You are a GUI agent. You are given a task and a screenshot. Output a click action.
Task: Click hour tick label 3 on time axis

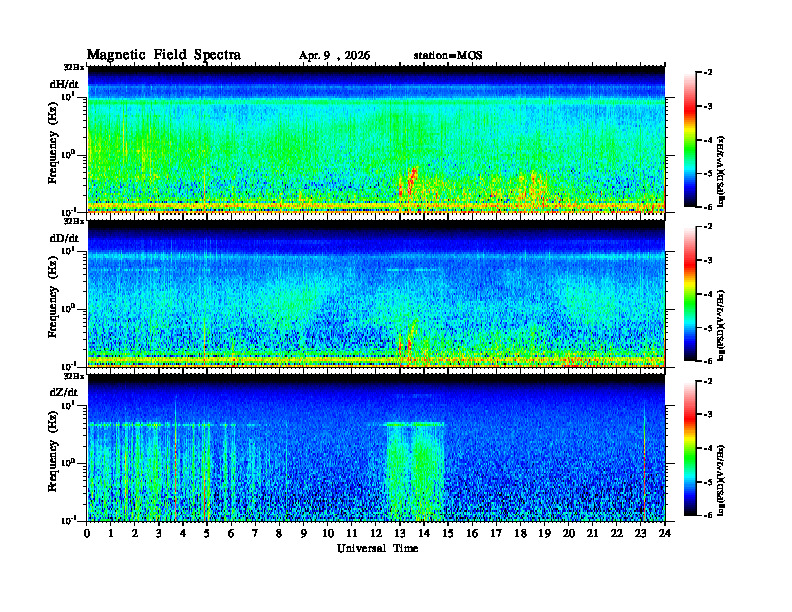(x=159, y=534)
